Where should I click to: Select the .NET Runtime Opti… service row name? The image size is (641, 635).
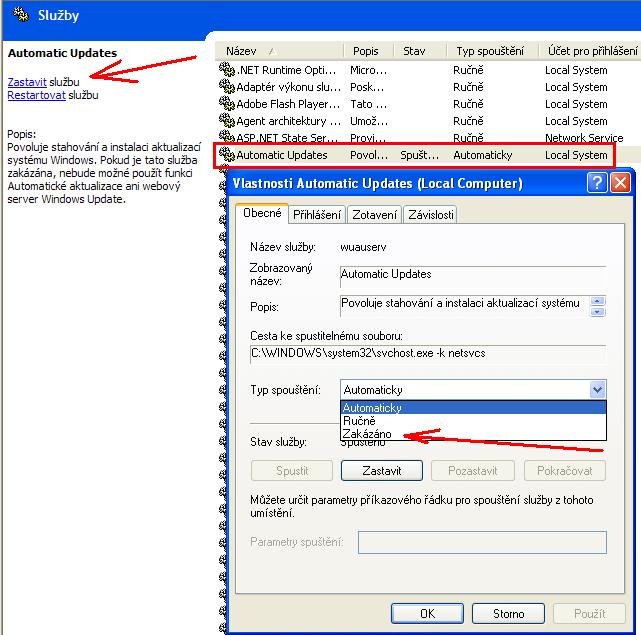click(286, 70)
